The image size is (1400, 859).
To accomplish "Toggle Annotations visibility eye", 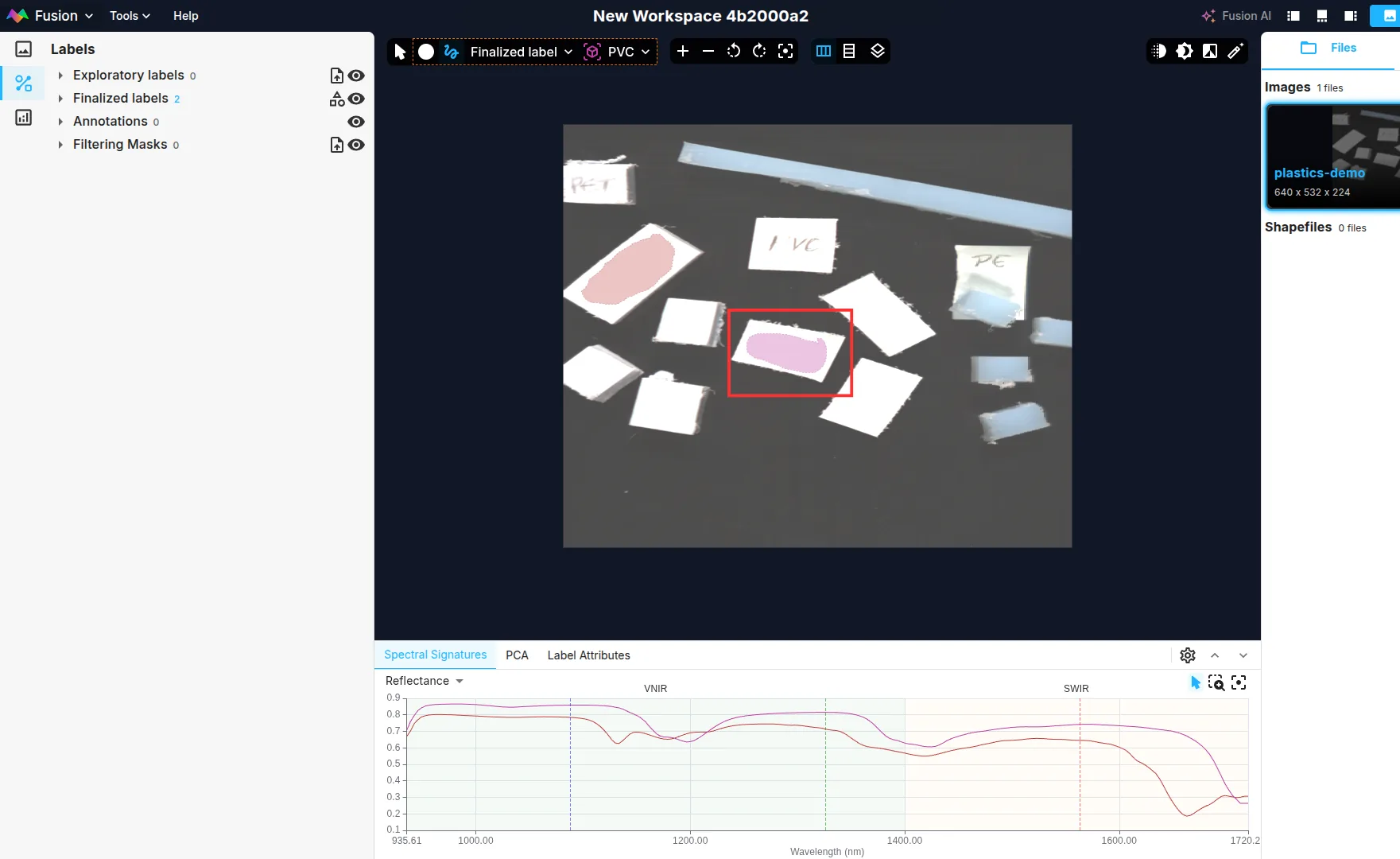I will tap(357, 122).
